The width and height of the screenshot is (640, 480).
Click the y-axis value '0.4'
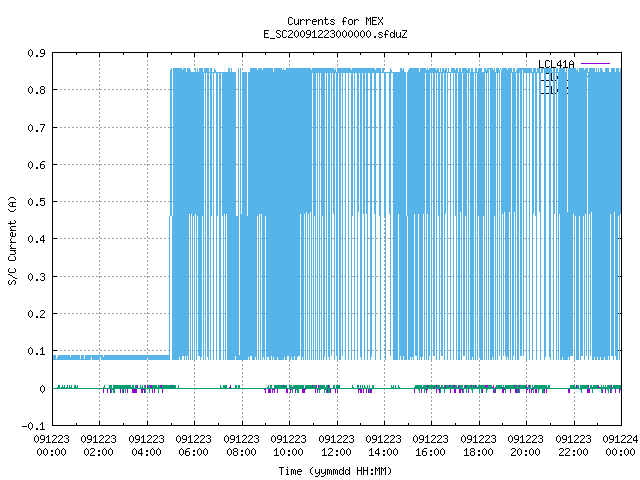[x=37, y=239]
